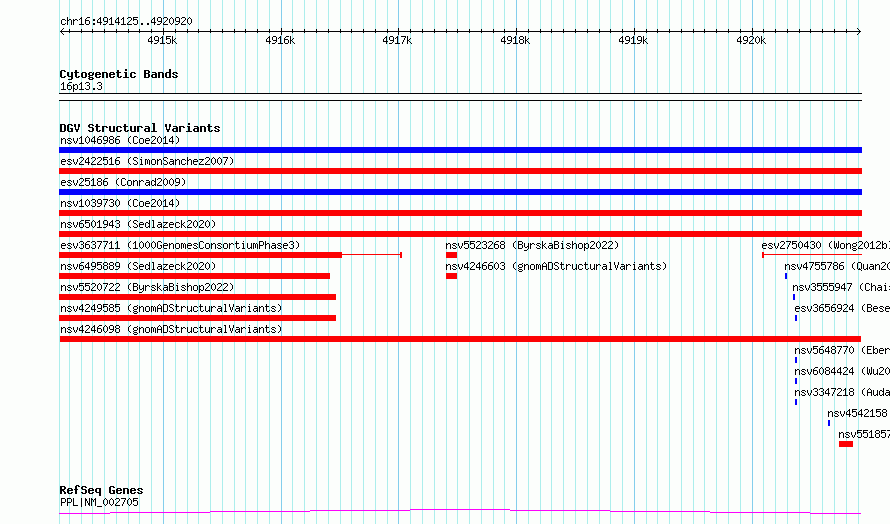This screenshot has height=524, width=890.
Task: Open esv3637711 (1000GenomesConsortiumPhase3) label
Action: 180,245
